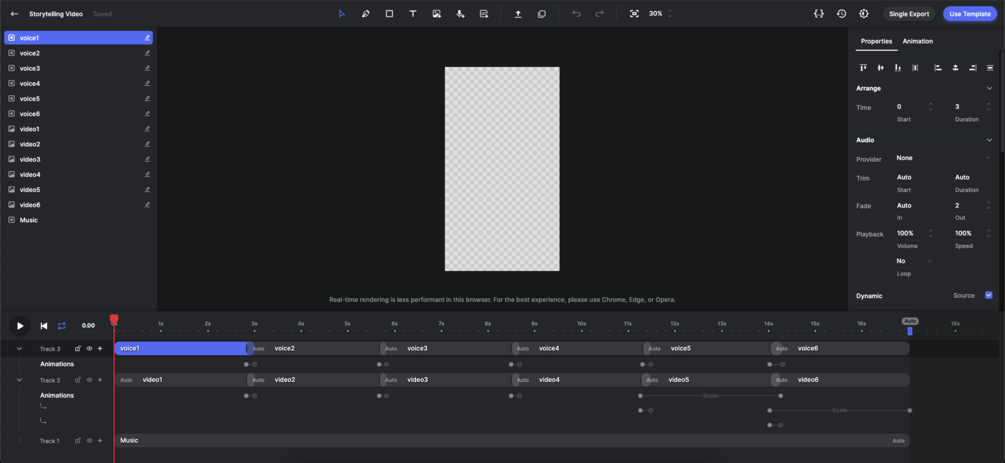The height and width of the screenshot is (463, 1005).
Task: Switch to the Animation tab
Action: pyautogui.click(x=917, y=41)
